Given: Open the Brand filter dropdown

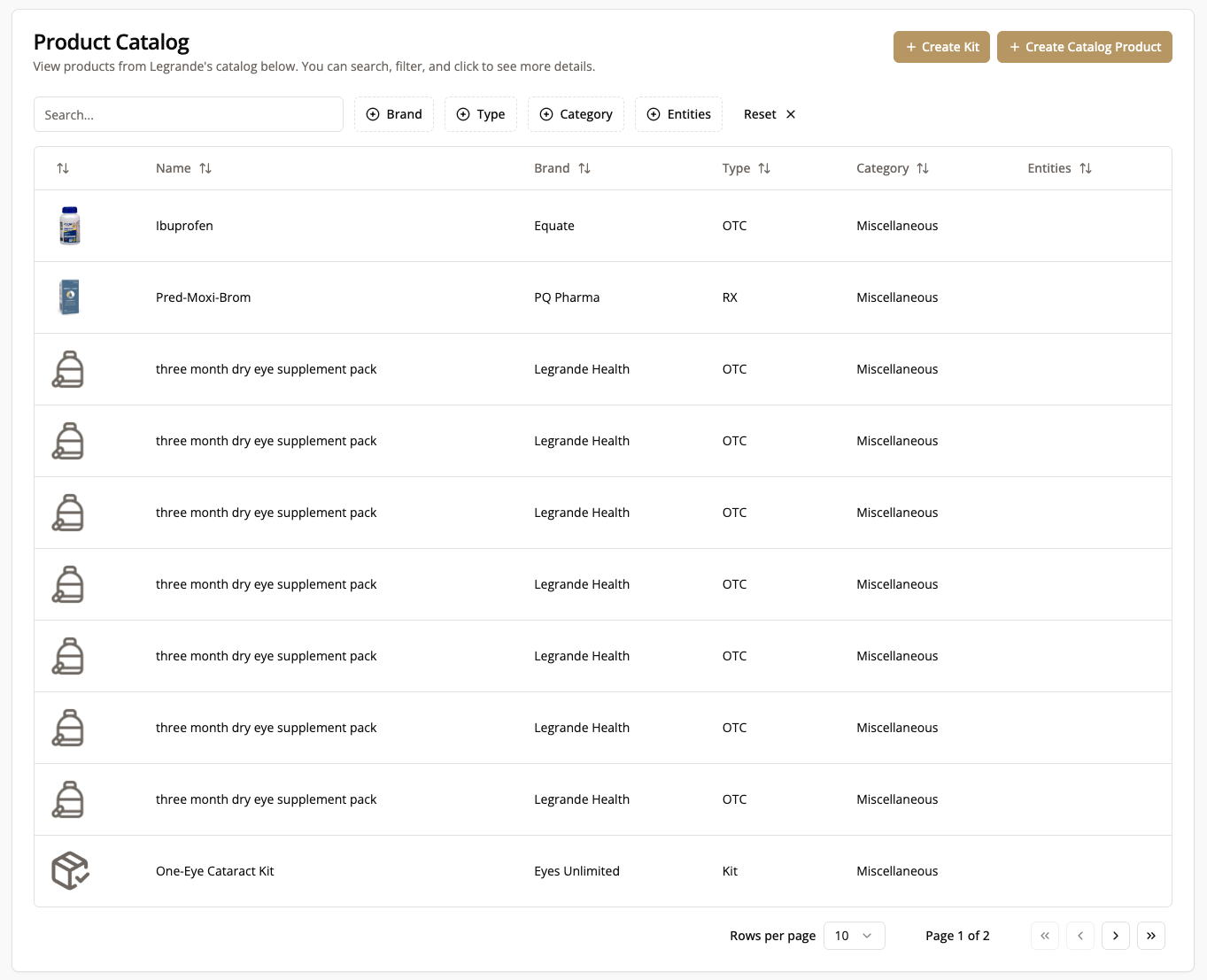Looking at the screenshot, I should [394, 114].
